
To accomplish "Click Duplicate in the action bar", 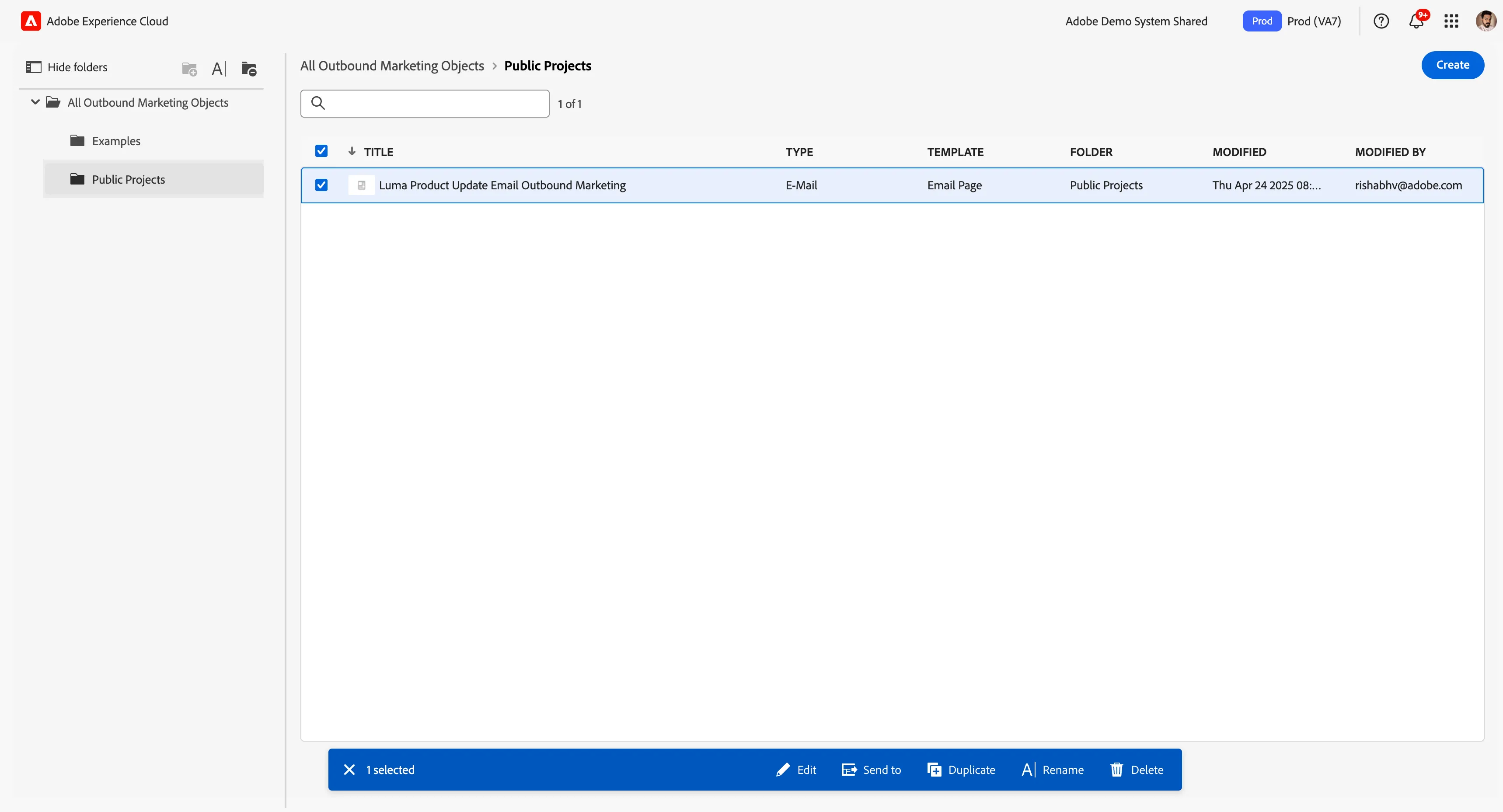I will click(961, 770).
